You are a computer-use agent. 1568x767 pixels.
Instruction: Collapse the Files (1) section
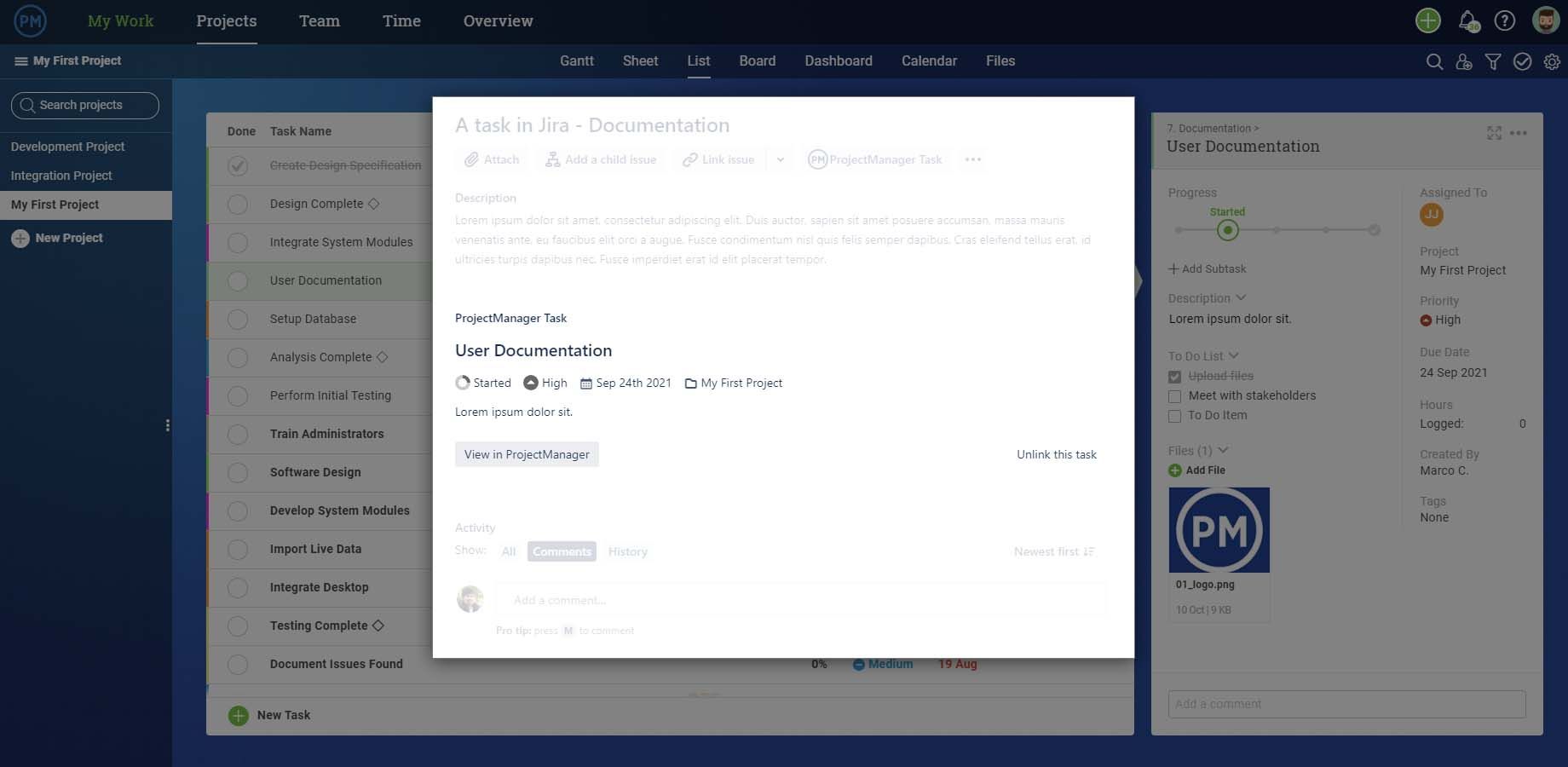click(x=1223, y=450)
